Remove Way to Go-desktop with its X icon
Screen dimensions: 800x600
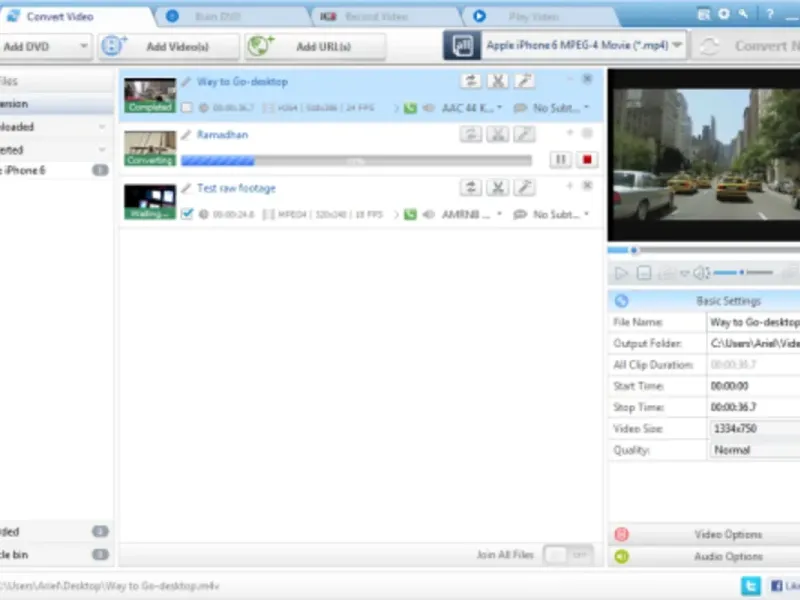pyautogui.click(x=587, y=79)
